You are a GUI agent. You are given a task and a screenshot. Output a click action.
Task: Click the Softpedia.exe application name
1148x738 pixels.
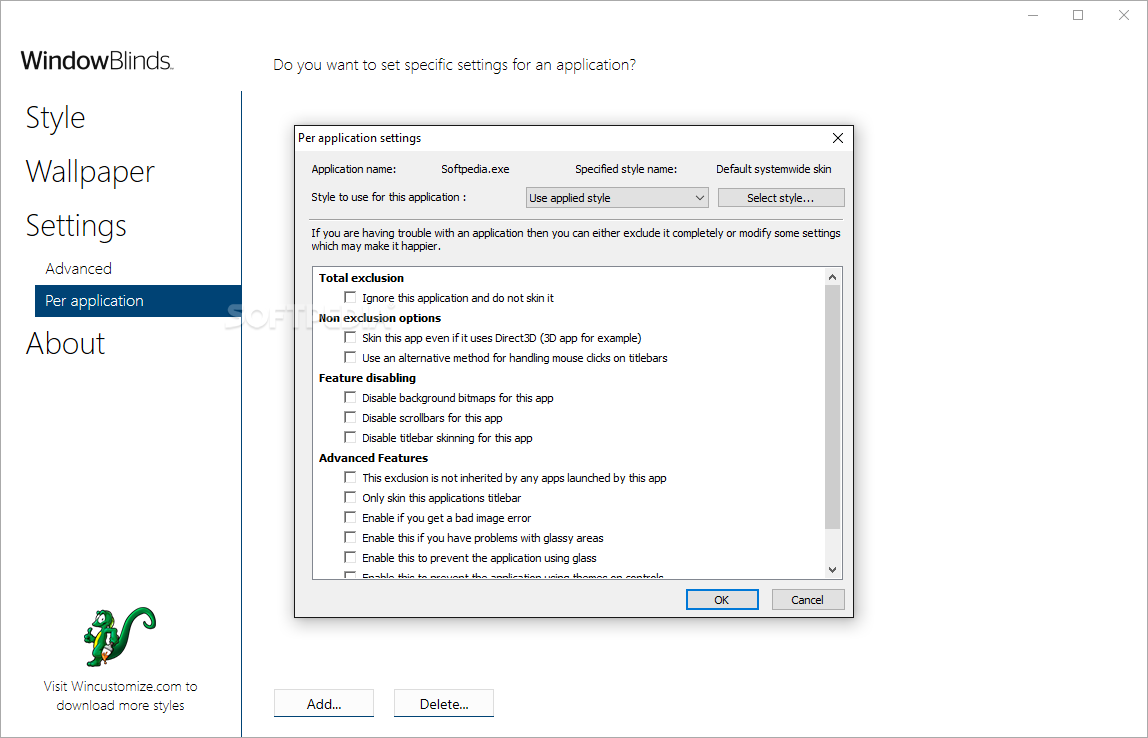pyautogui.click(x=475, y=169)
